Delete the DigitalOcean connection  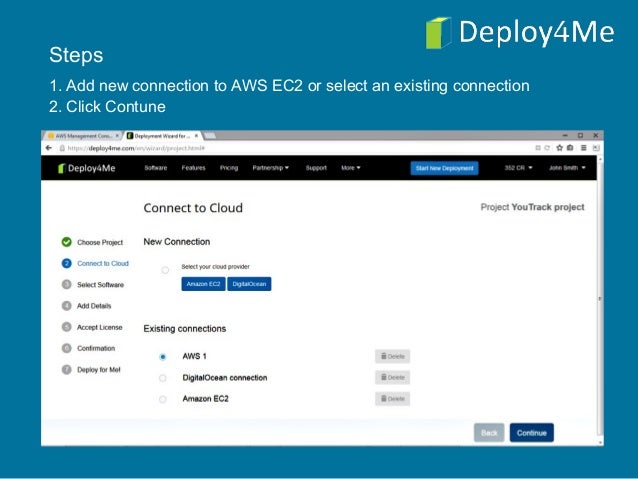point(392,378)
